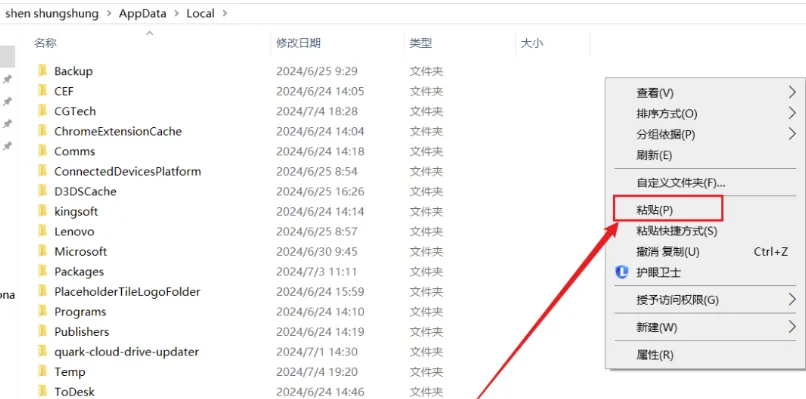Click 文件夹 type in the Temp row
Image resolution: width=806 pixels, height=399 pixels.
coord(426,372)
